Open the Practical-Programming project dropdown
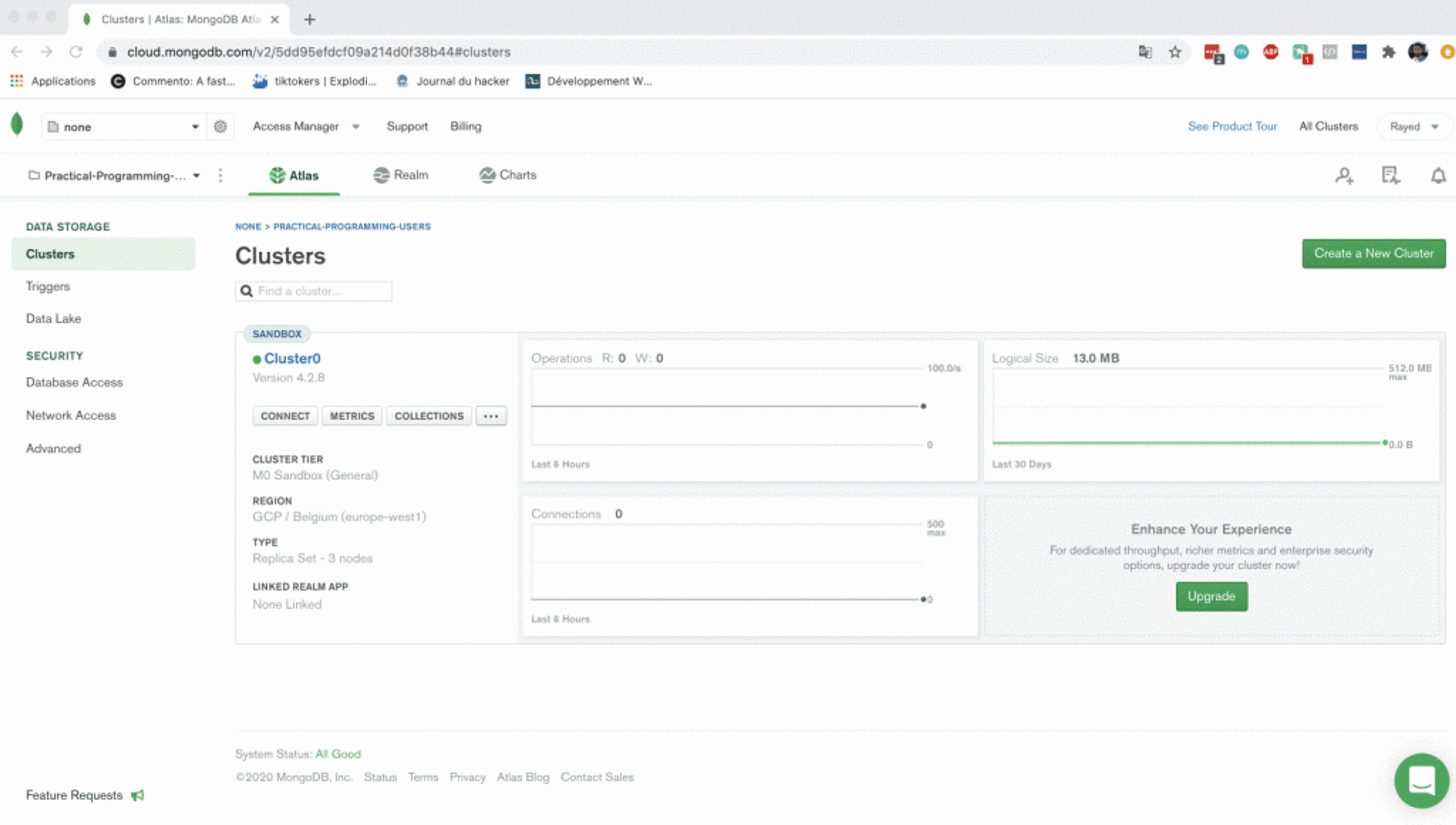Screen dimensions: 1456x825 [115, 176]
